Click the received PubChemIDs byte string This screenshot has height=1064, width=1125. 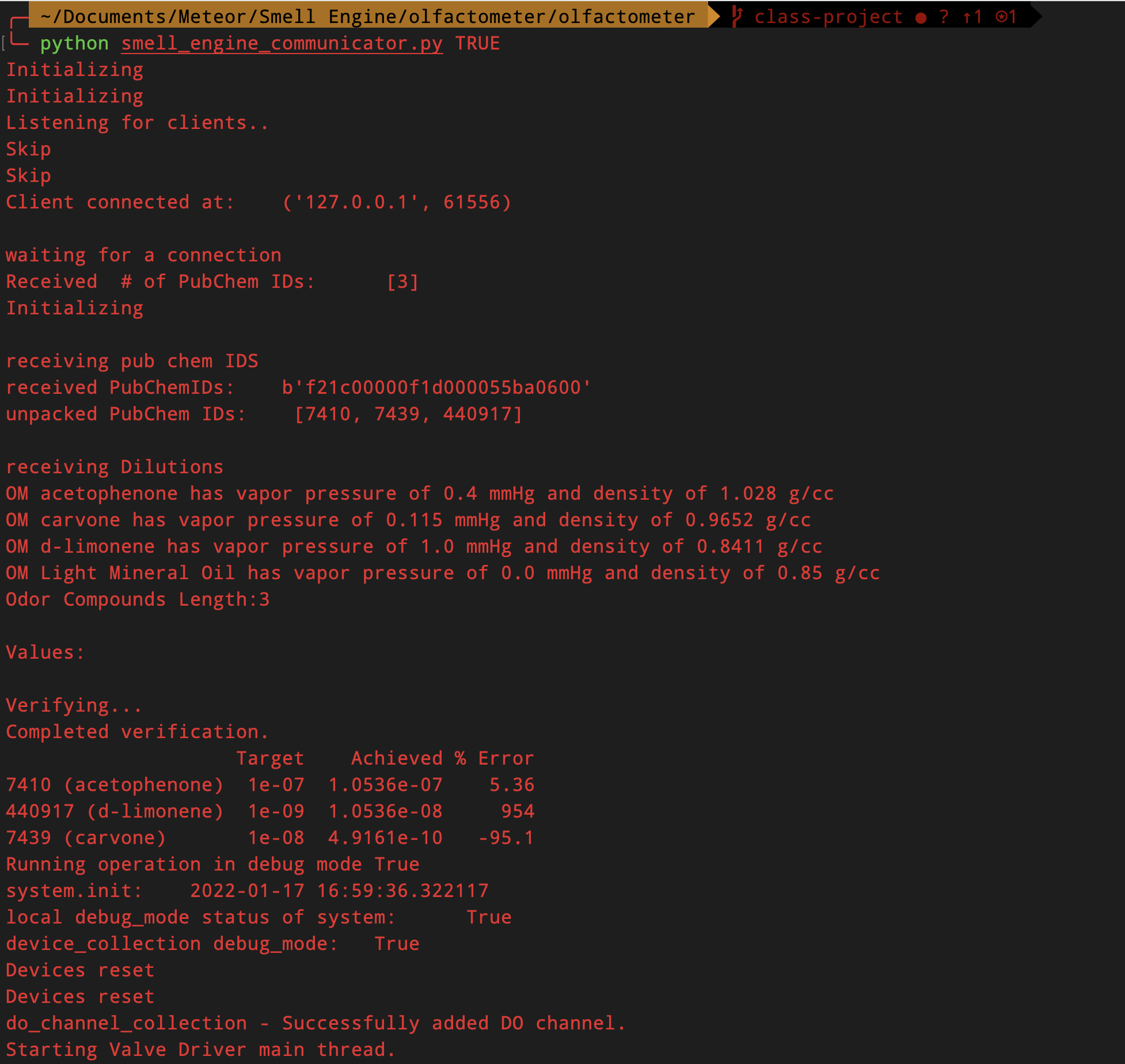tap(436, 387)
